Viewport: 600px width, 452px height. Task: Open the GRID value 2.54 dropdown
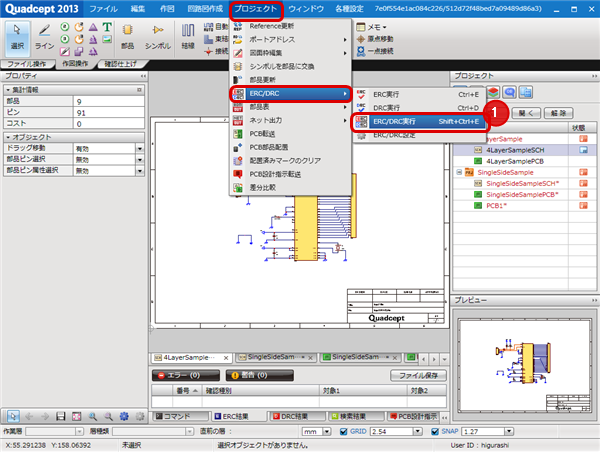[x=418, y=431]
